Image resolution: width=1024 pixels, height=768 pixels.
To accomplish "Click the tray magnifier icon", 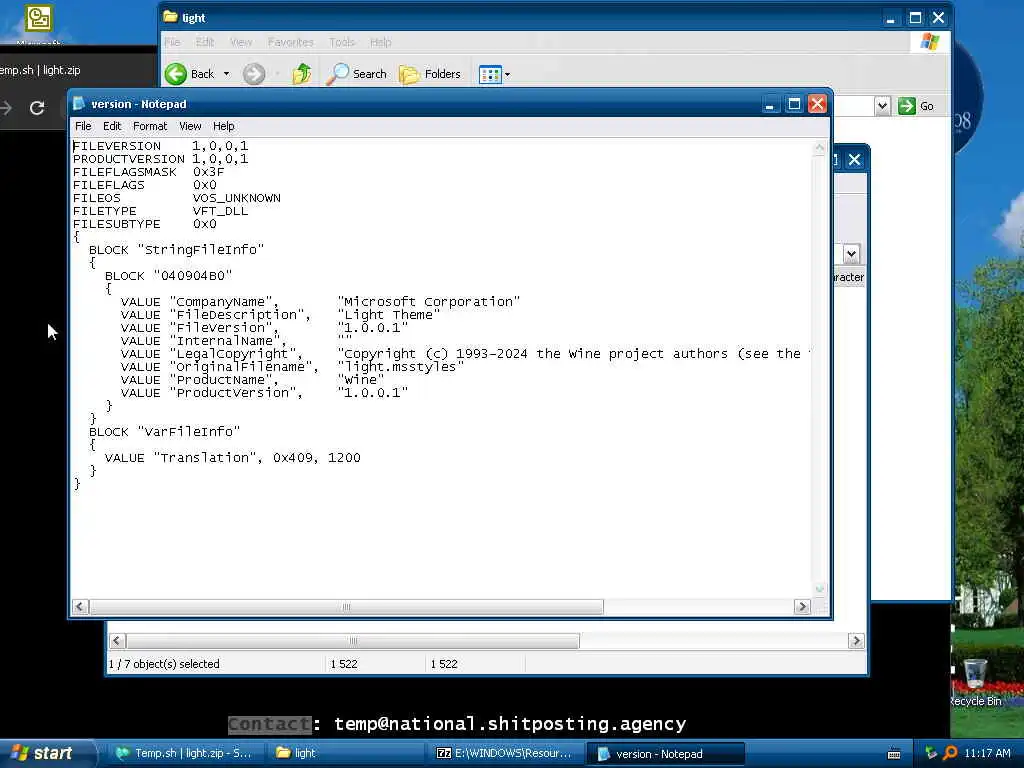I will pyautogui.click(x=950, y=753).
